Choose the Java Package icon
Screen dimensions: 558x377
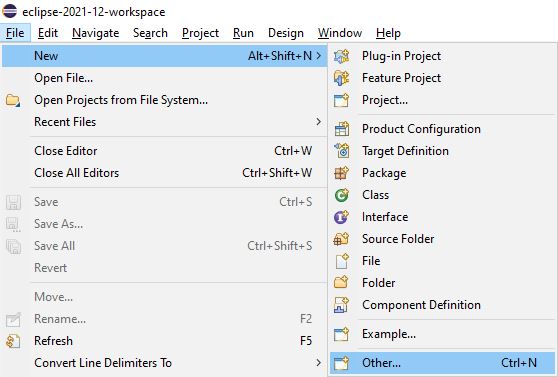pos(342,173)
